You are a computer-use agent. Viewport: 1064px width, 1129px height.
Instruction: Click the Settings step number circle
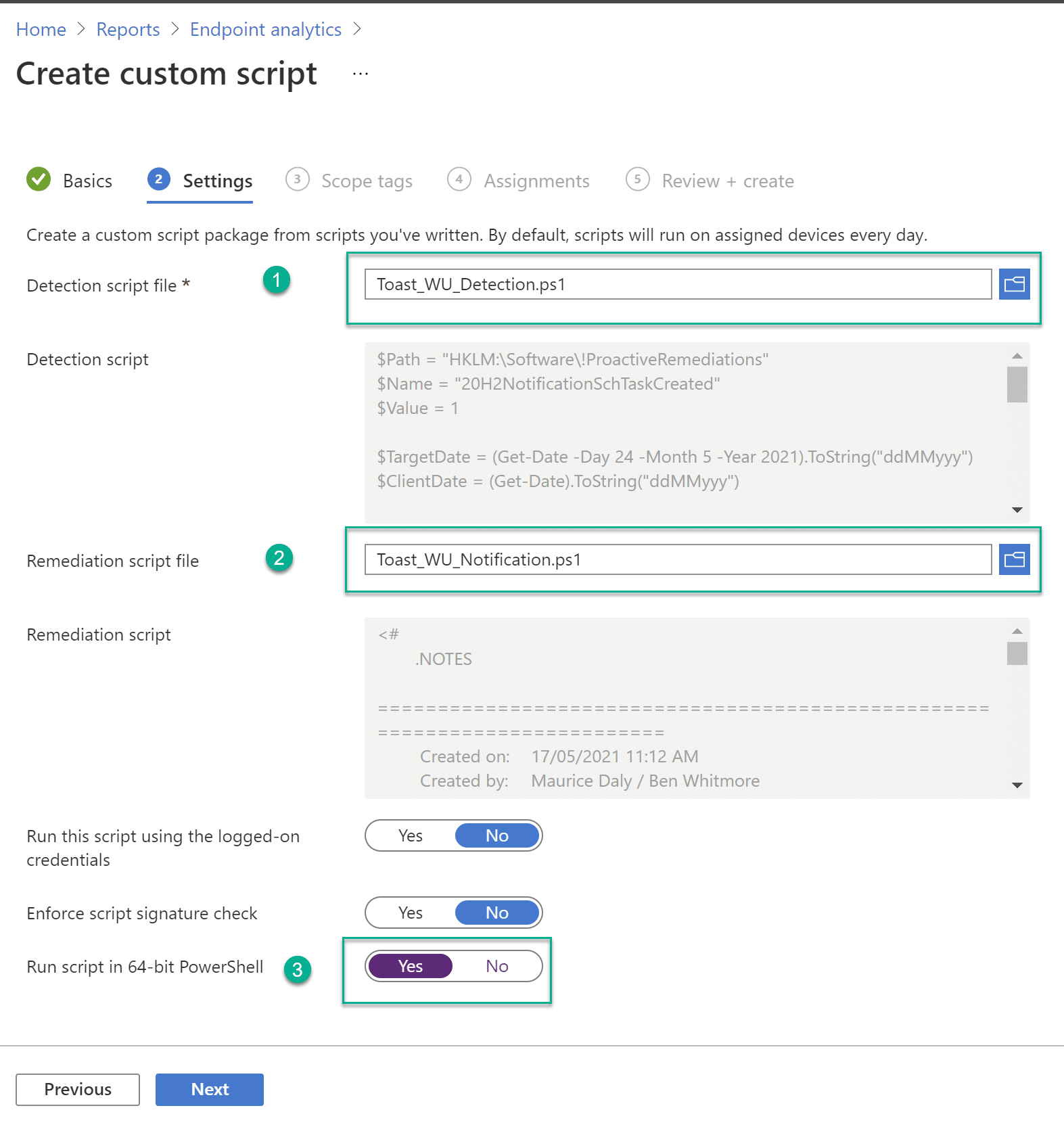tap(158, 179)
